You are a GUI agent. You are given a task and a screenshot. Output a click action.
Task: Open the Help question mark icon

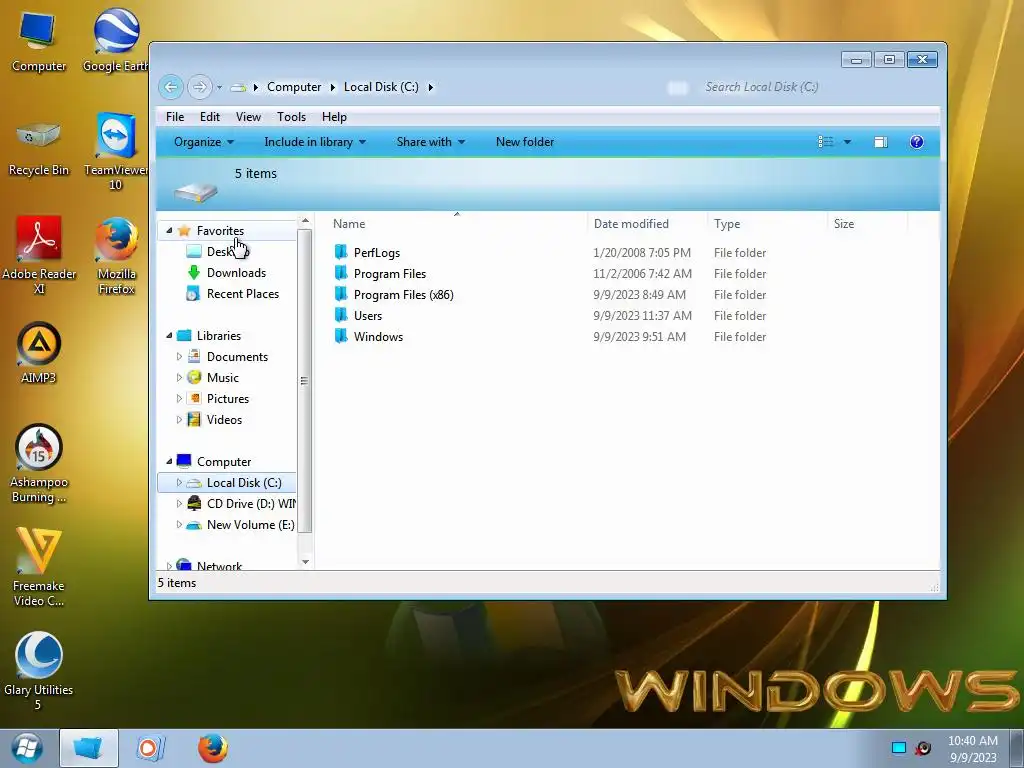tap(917, 142)
